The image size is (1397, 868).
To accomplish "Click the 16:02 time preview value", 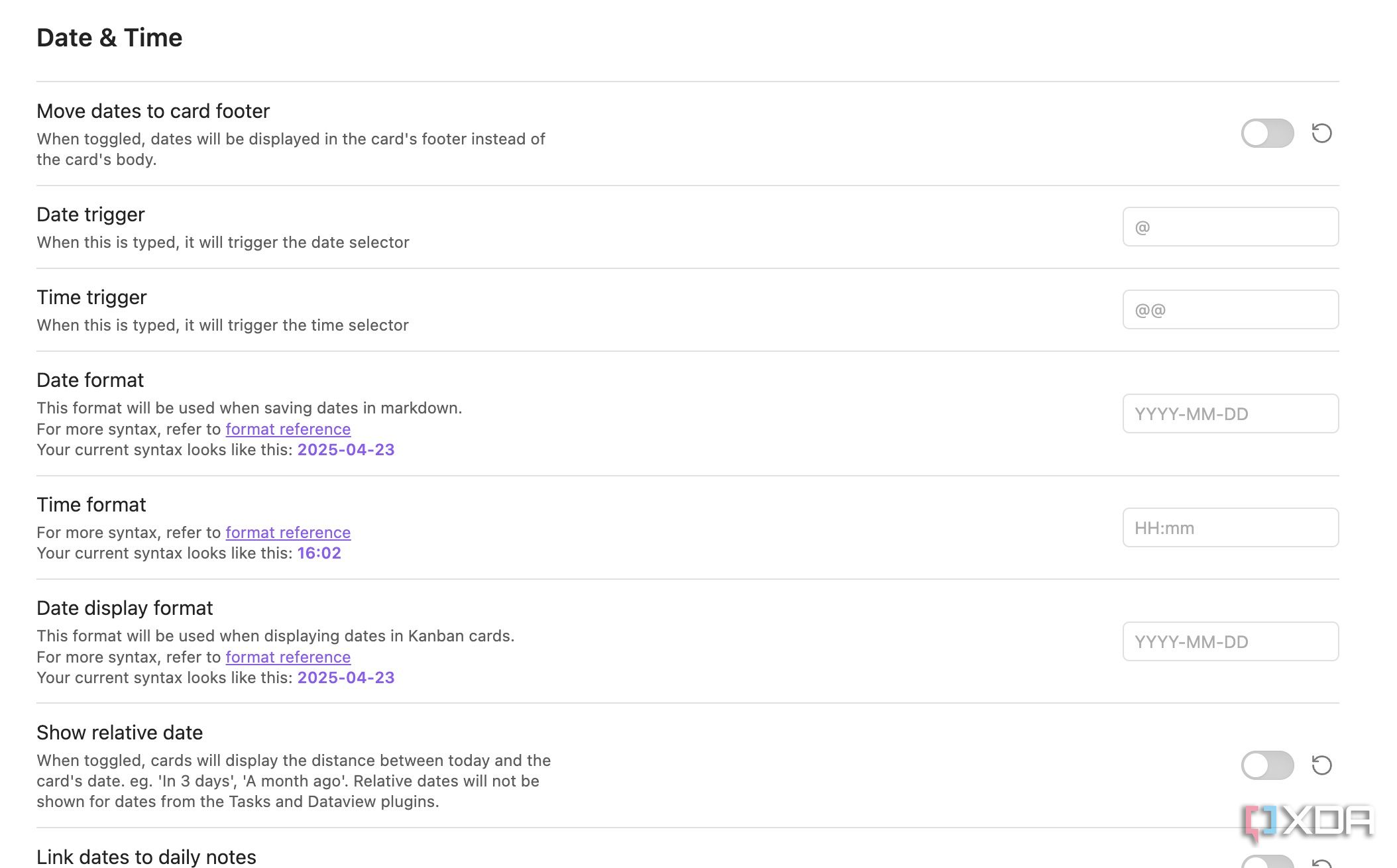I will click(319, 553).
